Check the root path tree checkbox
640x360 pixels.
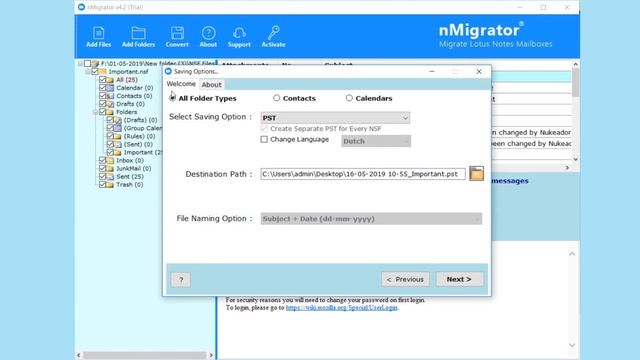pos(87,64)
